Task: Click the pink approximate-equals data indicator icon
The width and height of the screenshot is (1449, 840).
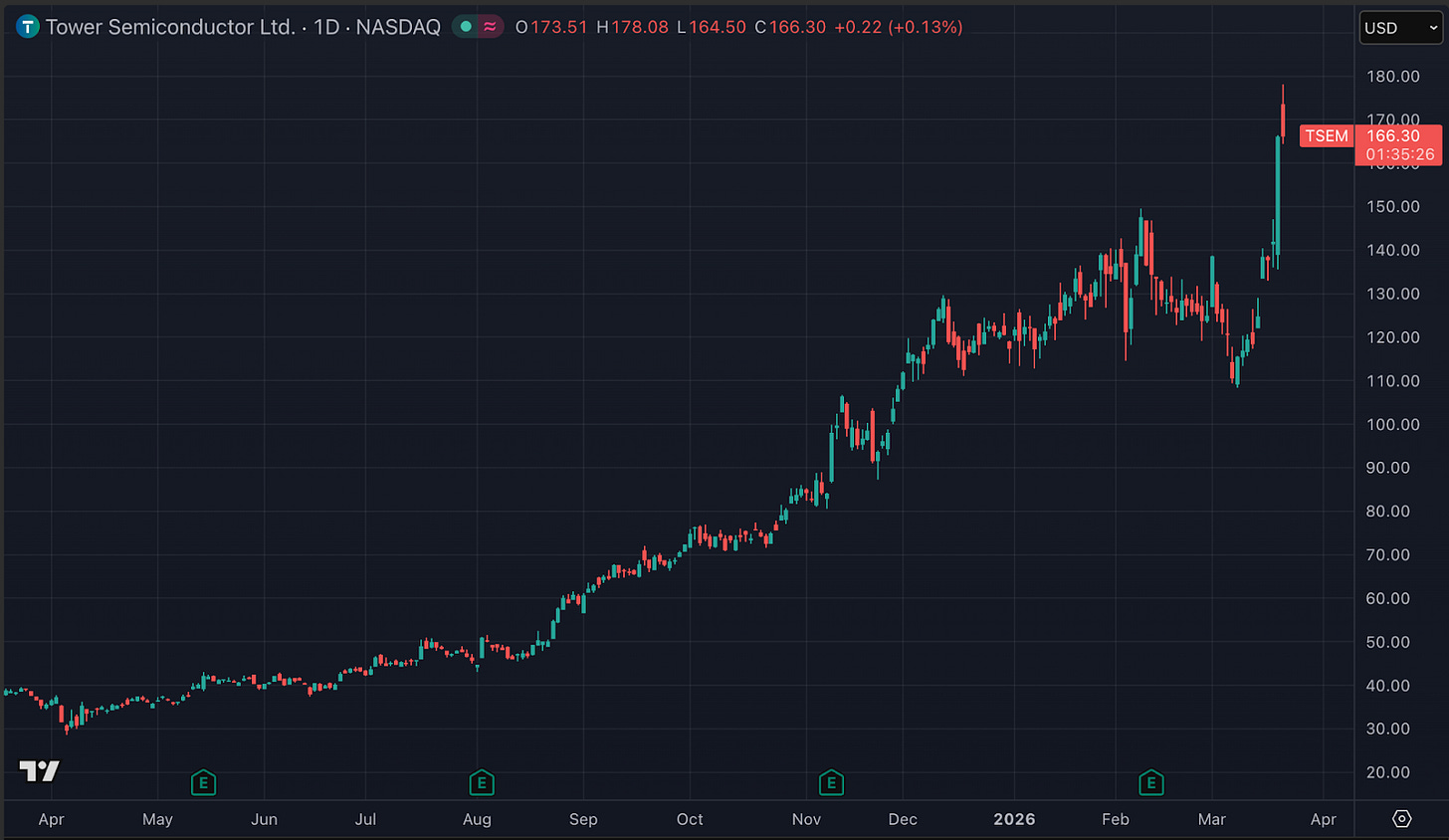Action: click(x=490, y=27)
